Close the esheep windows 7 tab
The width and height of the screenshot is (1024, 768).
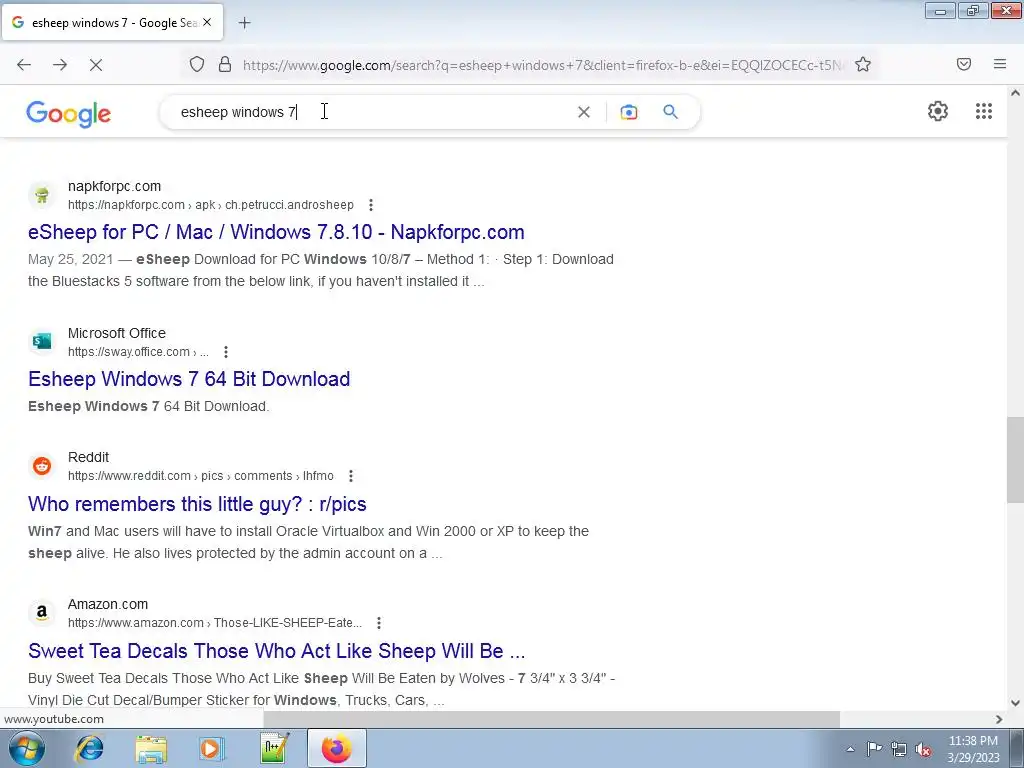(207, 22)
